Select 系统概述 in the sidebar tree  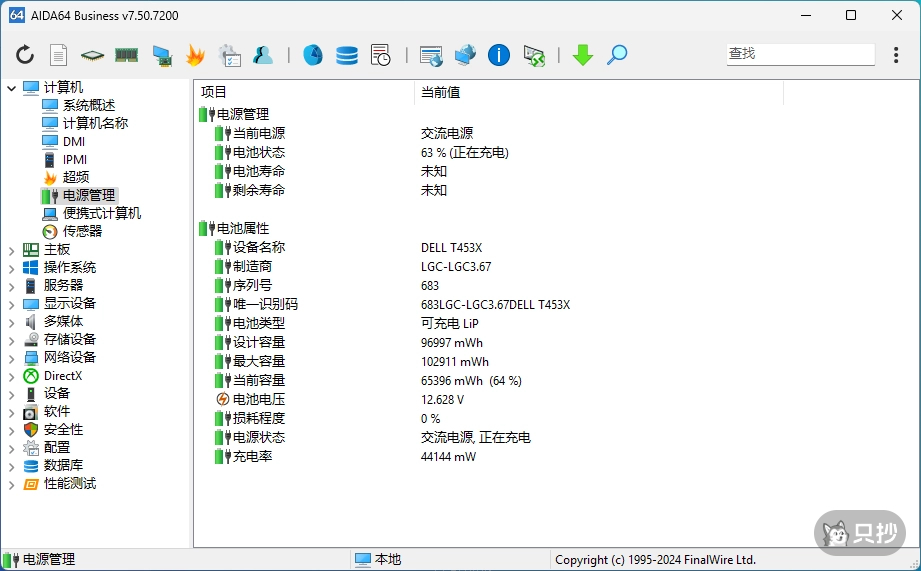pyautogui.click(x=88, y=105)
